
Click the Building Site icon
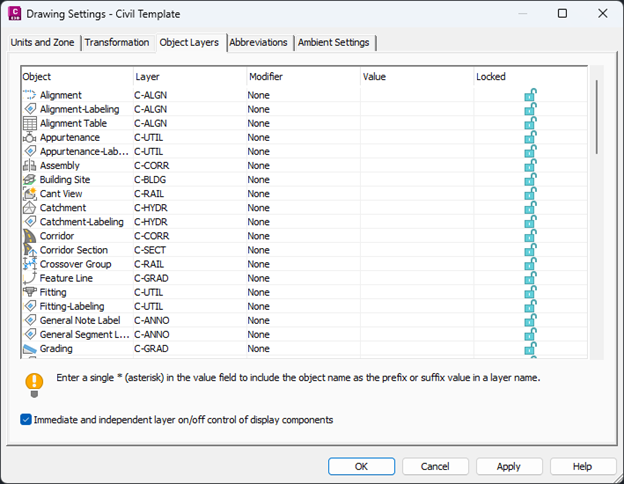click(x=29, y=180)
